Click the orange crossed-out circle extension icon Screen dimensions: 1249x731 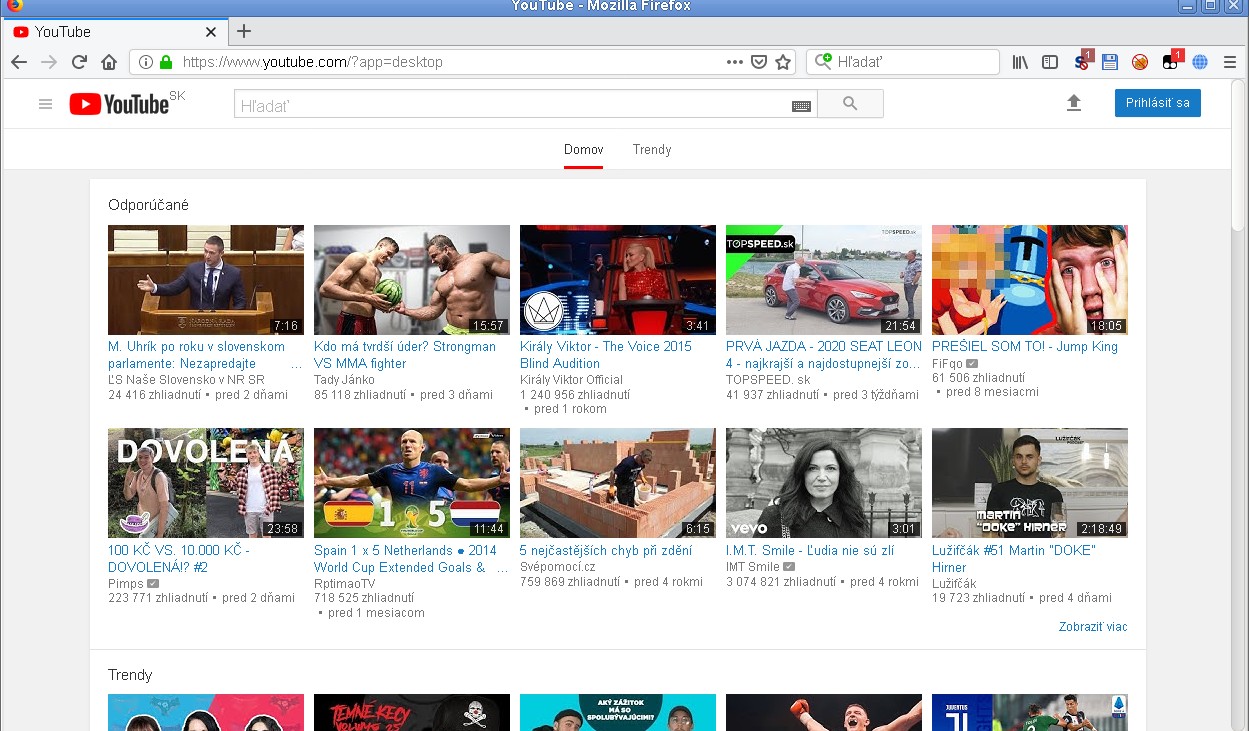point(1140,62)
